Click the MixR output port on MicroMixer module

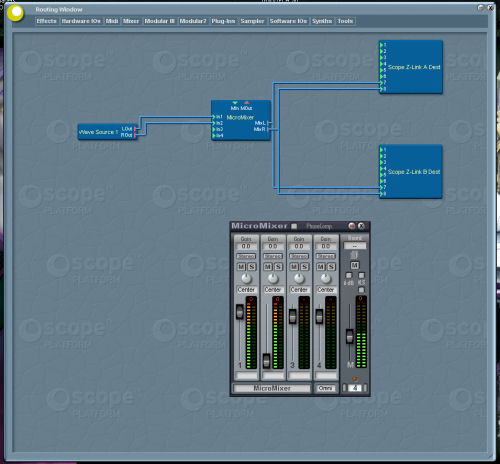click(268, 129)
